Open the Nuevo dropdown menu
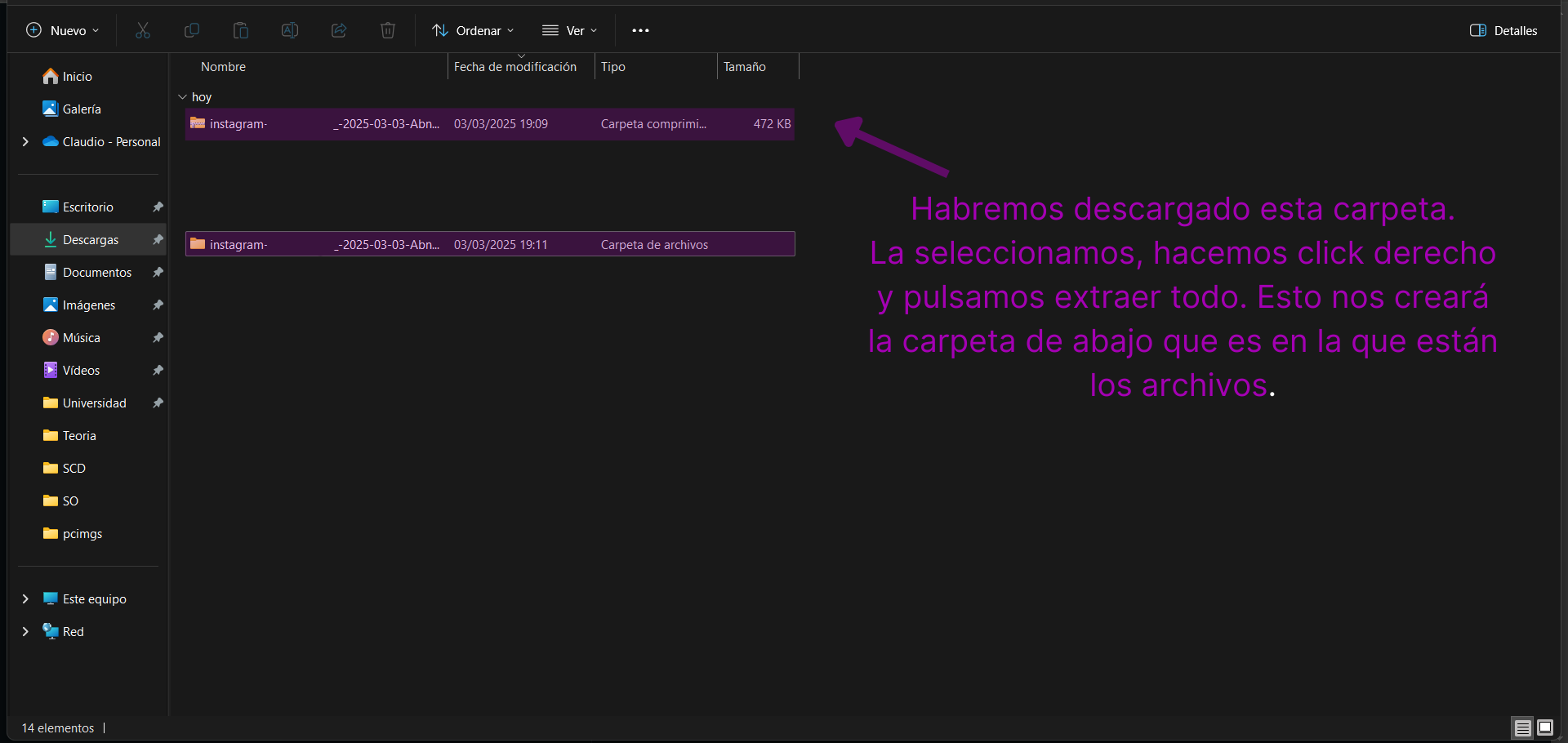Viewport: 1568px width, 743px height. tap(63, 30)
